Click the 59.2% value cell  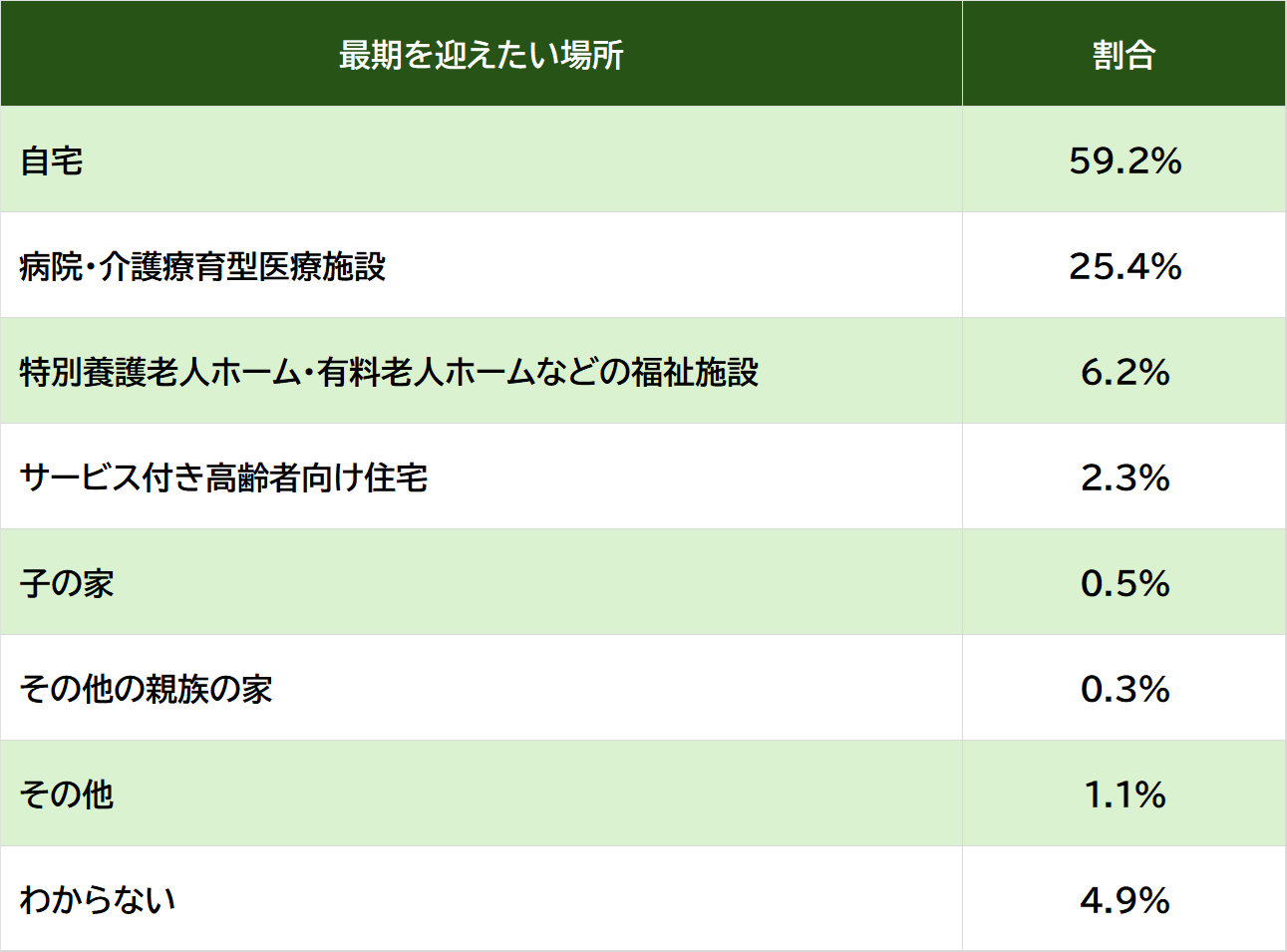pyautogui.click(x=1125, y=160)
